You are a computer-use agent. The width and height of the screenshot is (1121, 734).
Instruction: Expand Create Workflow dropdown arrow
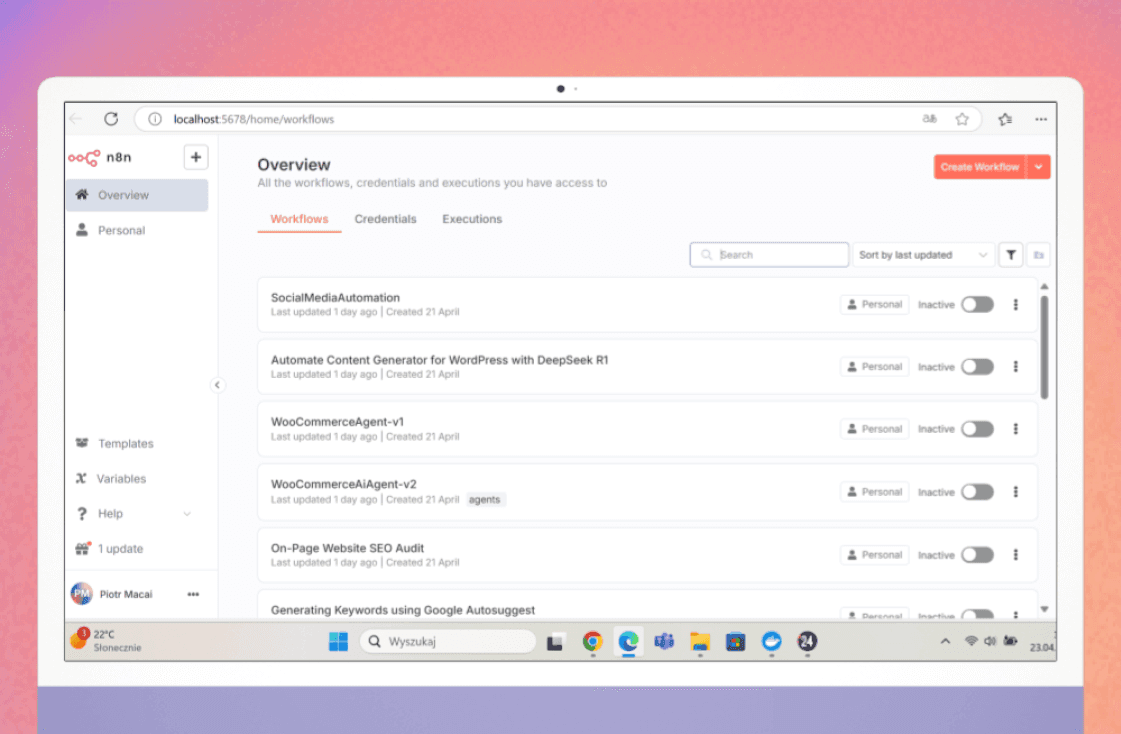[x=1039, y=167]
